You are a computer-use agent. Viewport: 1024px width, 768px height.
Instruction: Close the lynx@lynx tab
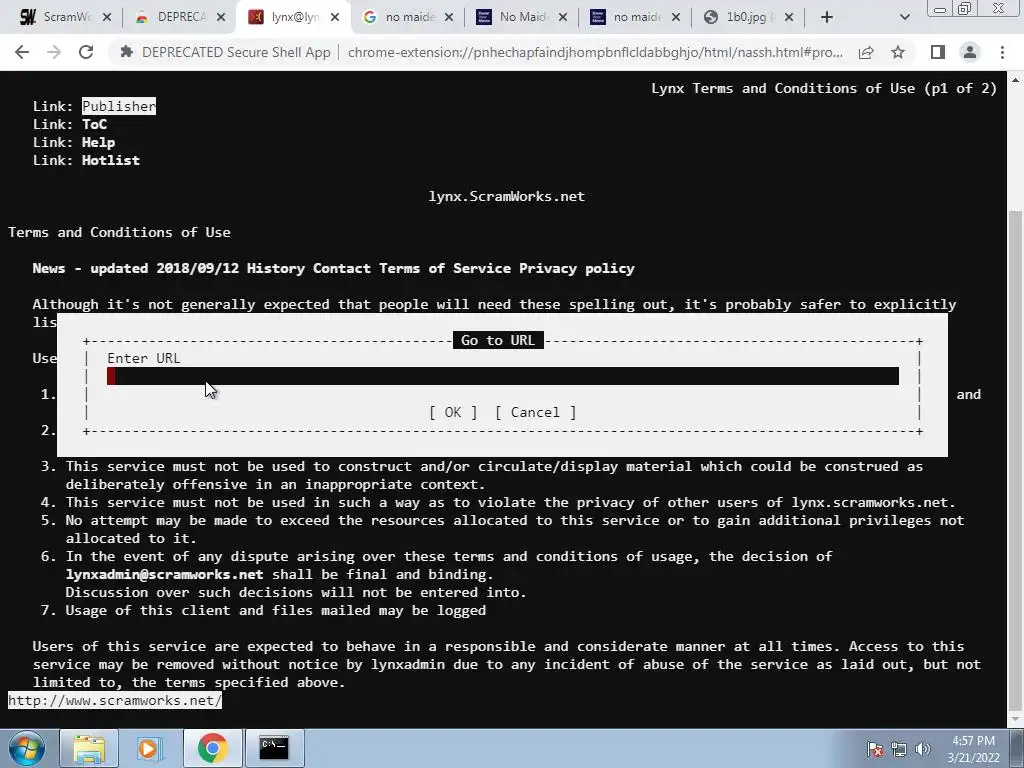click(335, 17)
